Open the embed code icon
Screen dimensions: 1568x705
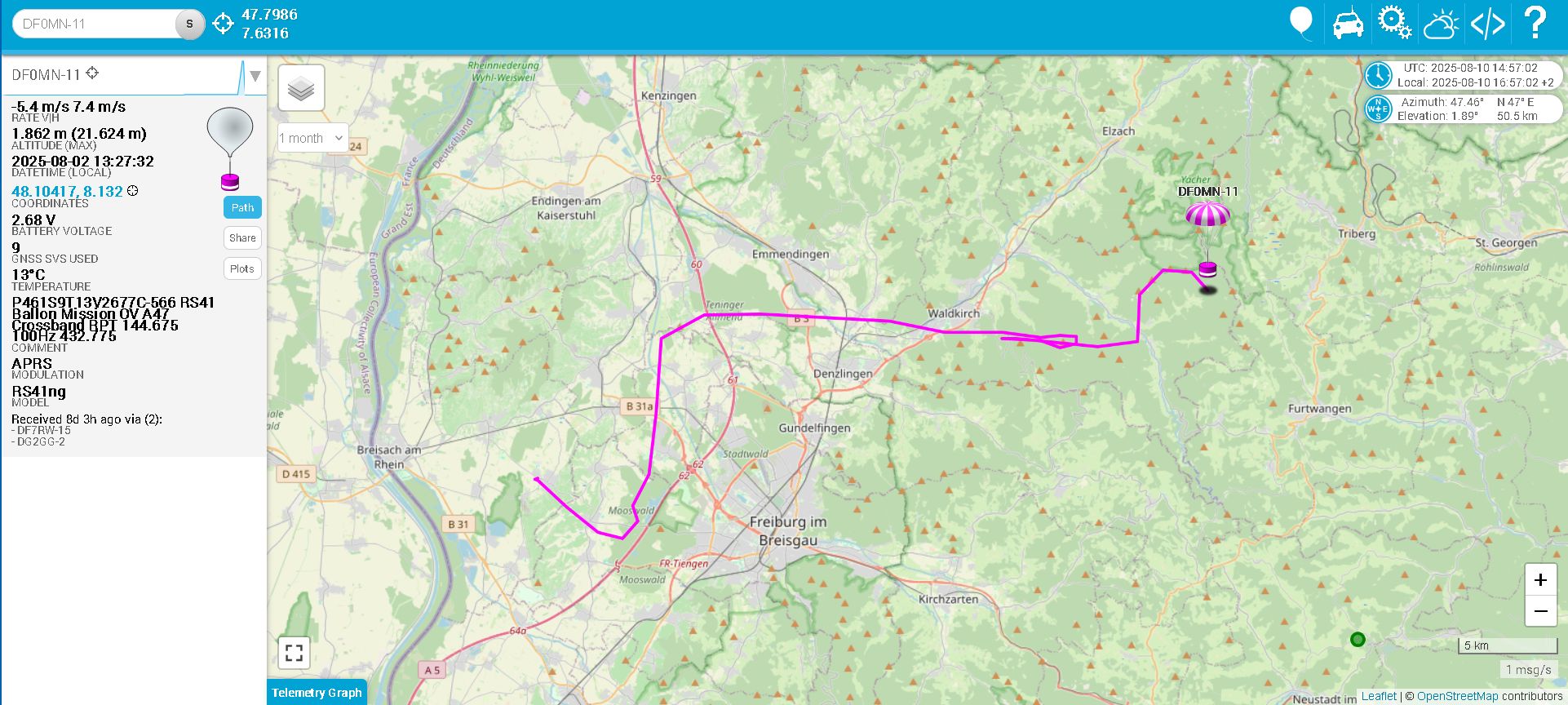1487,23
